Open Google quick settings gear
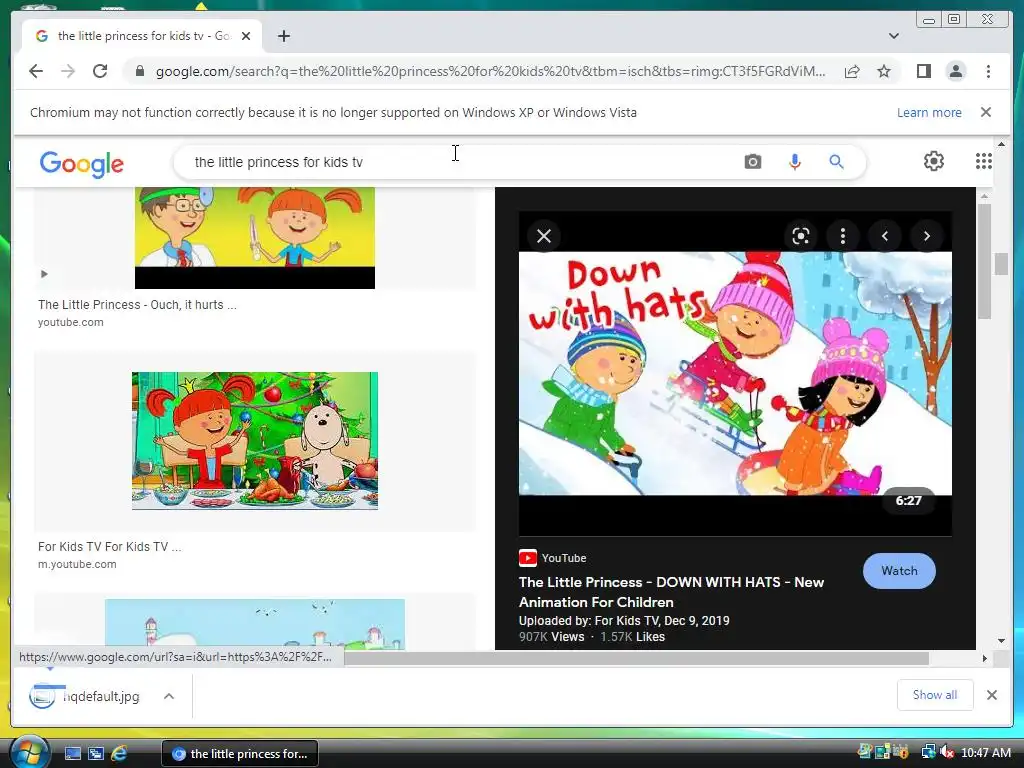 pyautogui.click(x=934, y=161)
